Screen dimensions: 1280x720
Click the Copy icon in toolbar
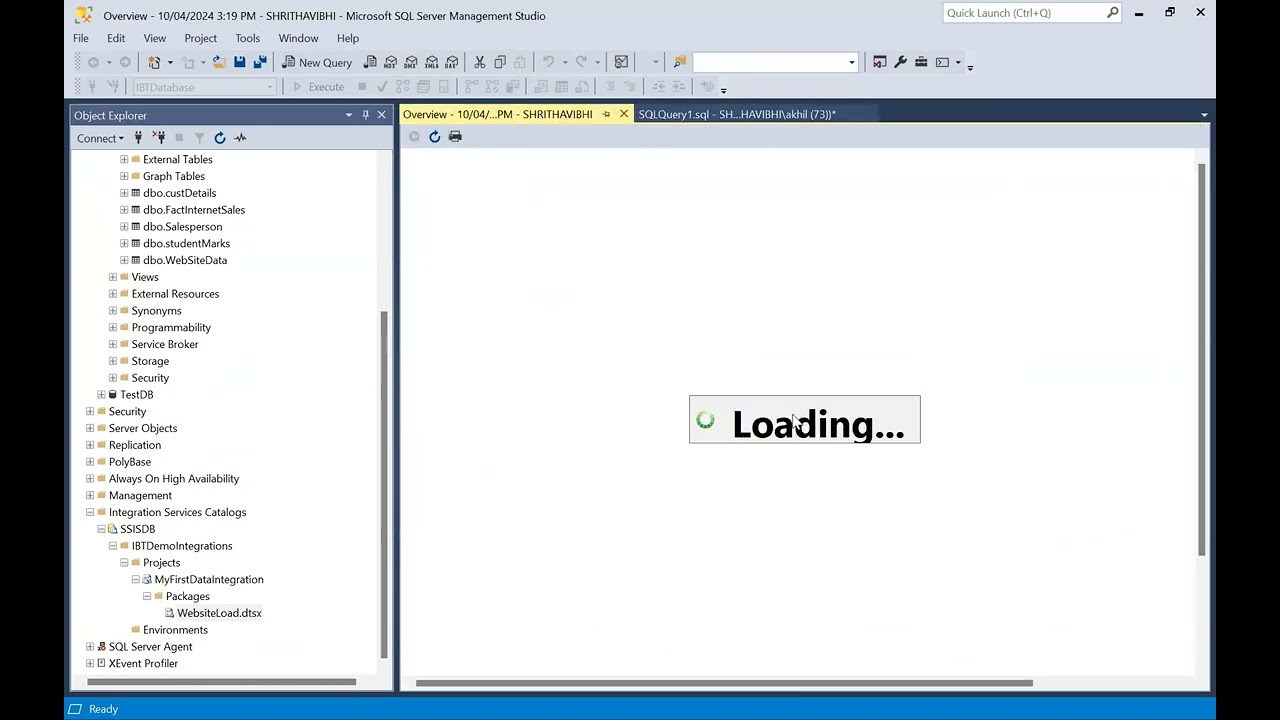click(500, 62)
